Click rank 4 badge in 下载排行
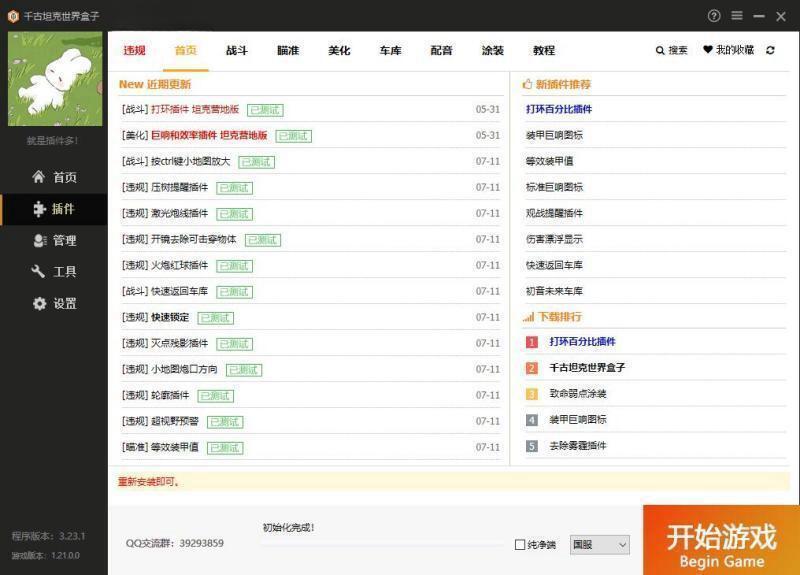 [531, 420]
